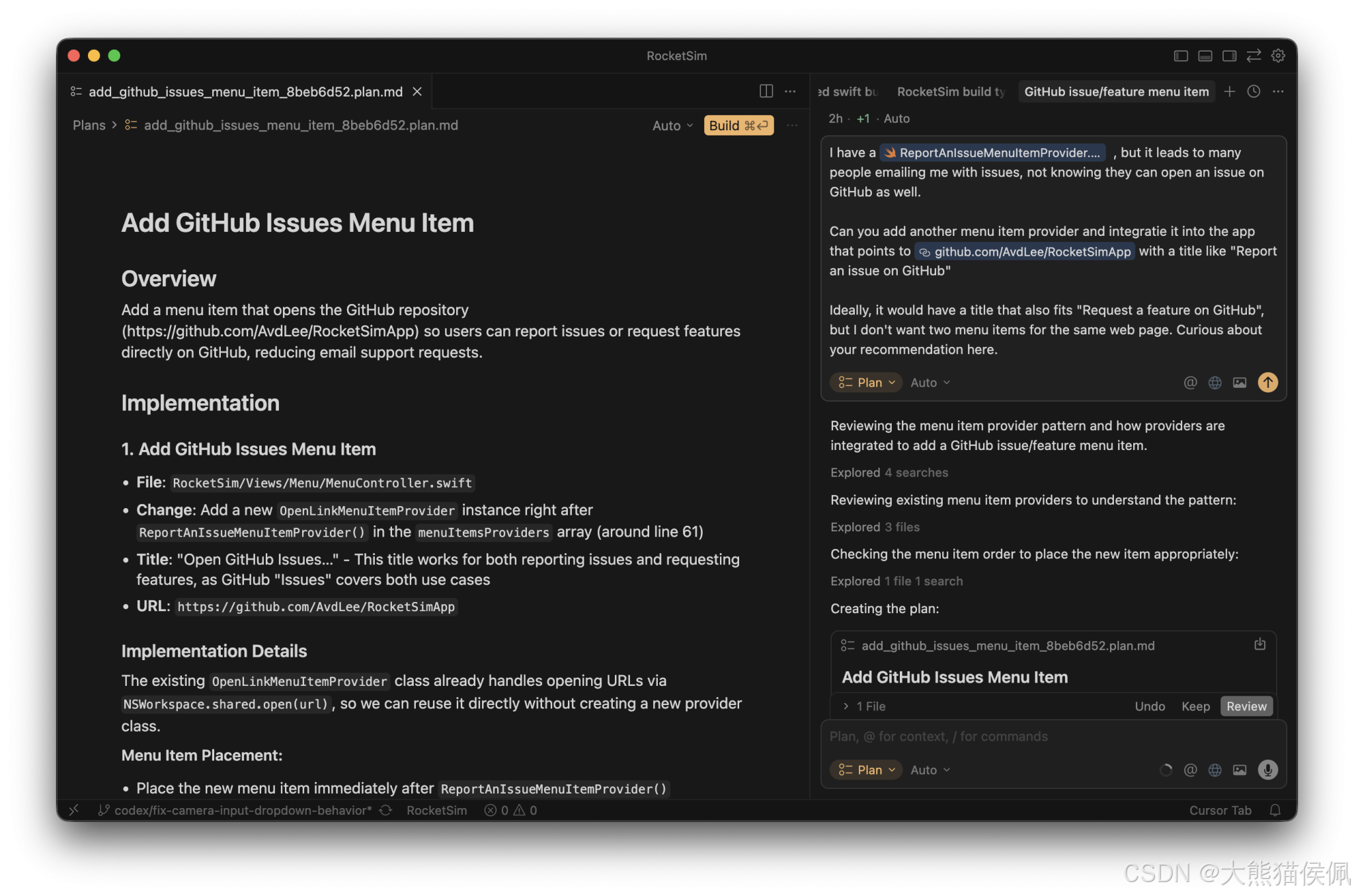Screen dimensions: 1354x896
Task: Click RocketSim status bar item
Action: point(436,810)
